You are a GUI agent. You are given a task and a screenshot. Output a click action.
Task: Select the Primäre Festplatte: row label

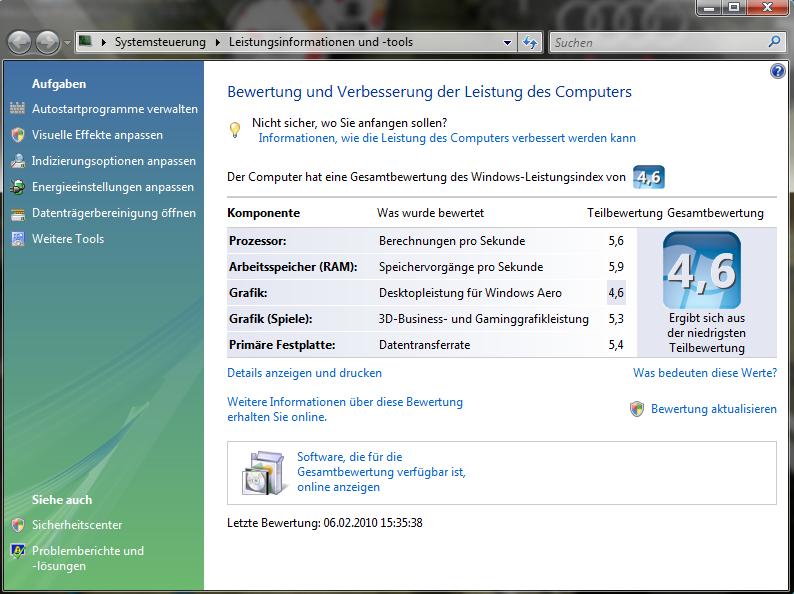pyautogui.click(x=282, y=345)
